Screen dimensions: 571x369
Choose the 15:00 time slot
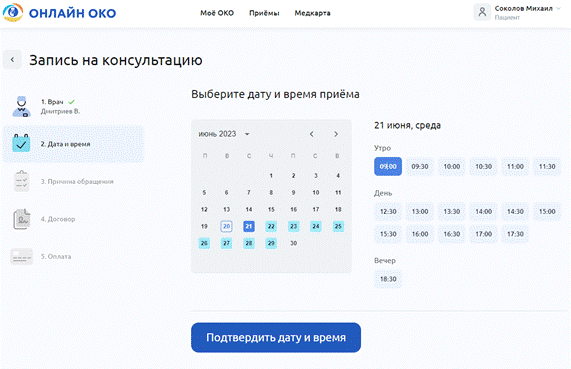click(x=547, y=212)
